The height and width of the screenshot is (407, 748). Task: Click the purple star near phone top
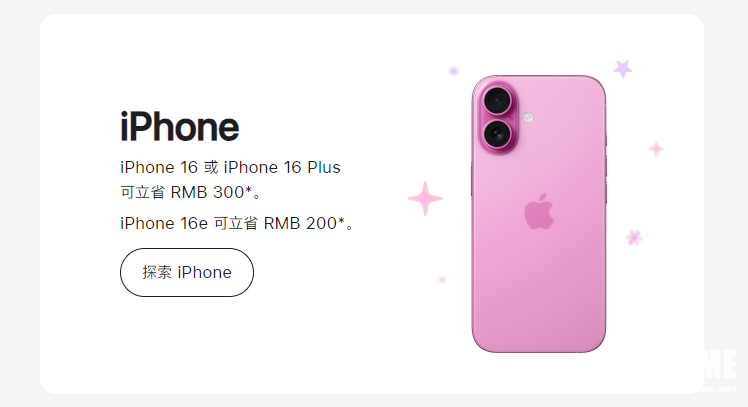pos(623,69)
